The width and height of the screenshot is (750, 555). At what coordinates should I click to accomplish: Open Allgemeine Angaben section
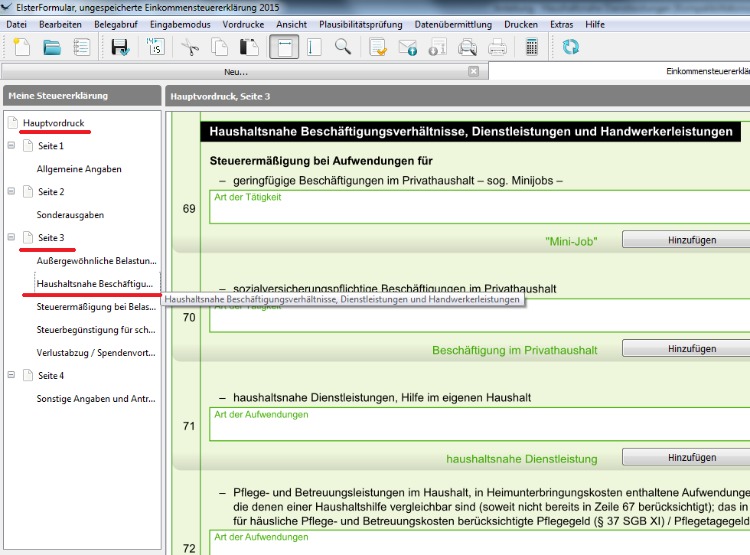pyautogui.click(x=79, y=169)
